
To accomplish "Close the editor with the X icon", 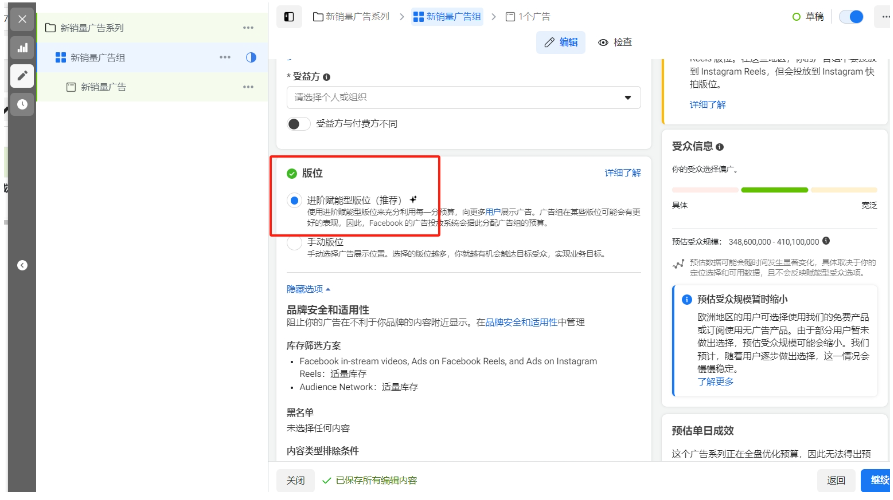I will 22,19.
